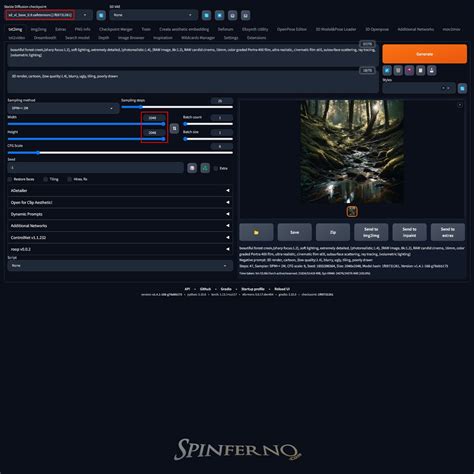Expand the Dynamic Prompts section
Screen dimensions: 474x474
120,214
